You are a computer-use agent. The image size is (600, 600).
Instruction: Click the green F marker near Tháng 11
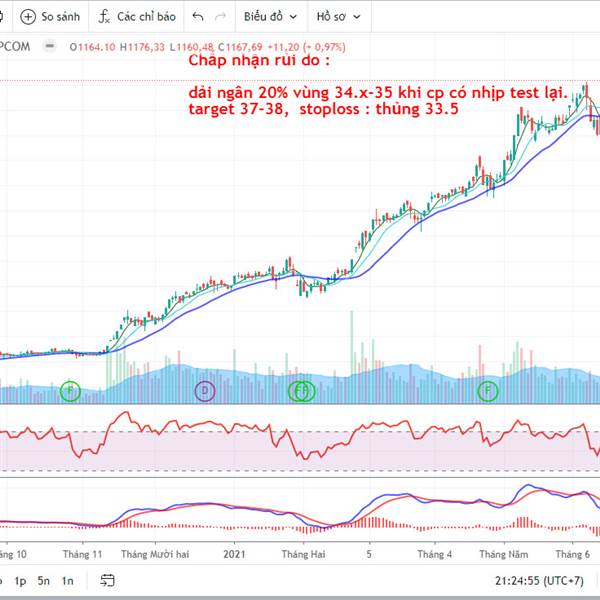70,391
